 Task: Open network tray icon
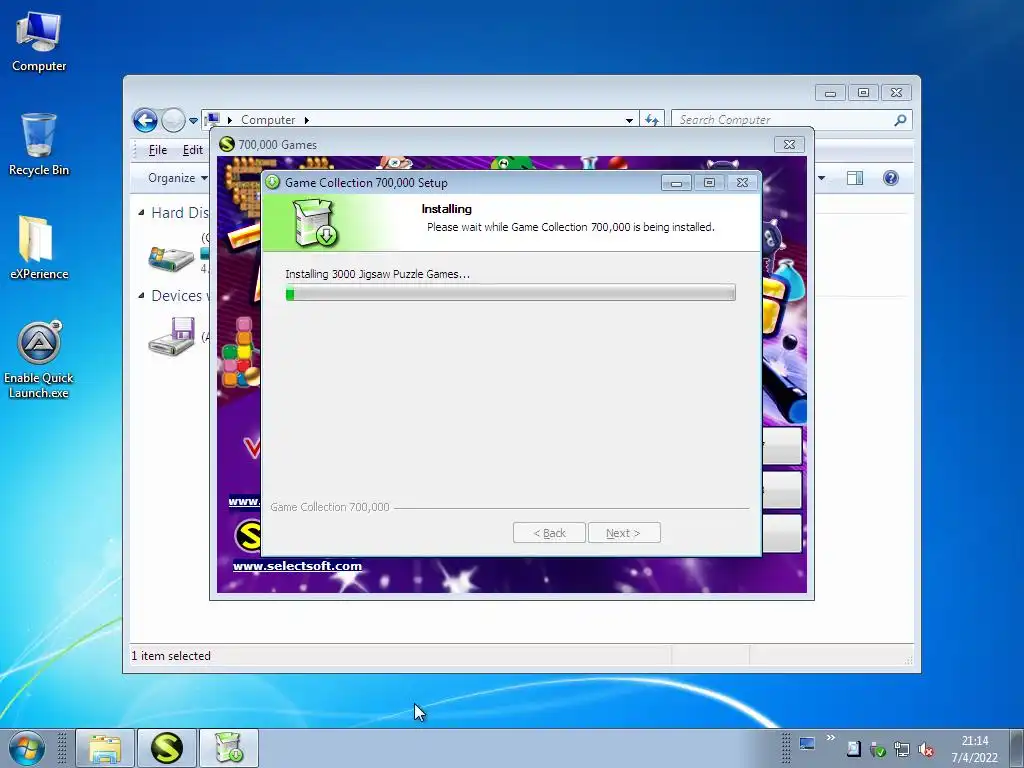(x=902, y=750)
